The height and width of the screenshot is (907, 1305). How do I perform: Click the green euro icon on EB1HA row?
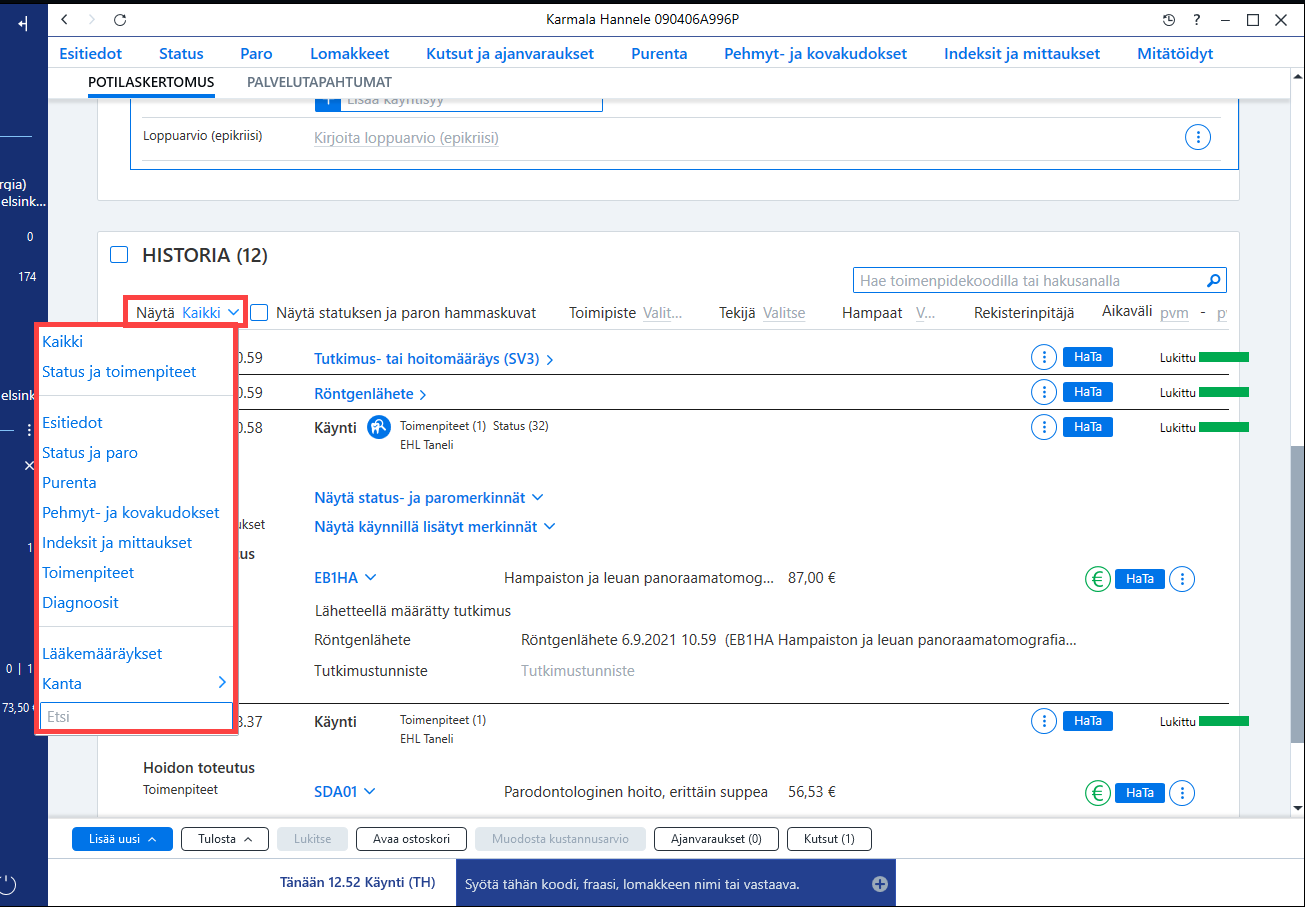pyautogui.click(x=1097, y=578)
